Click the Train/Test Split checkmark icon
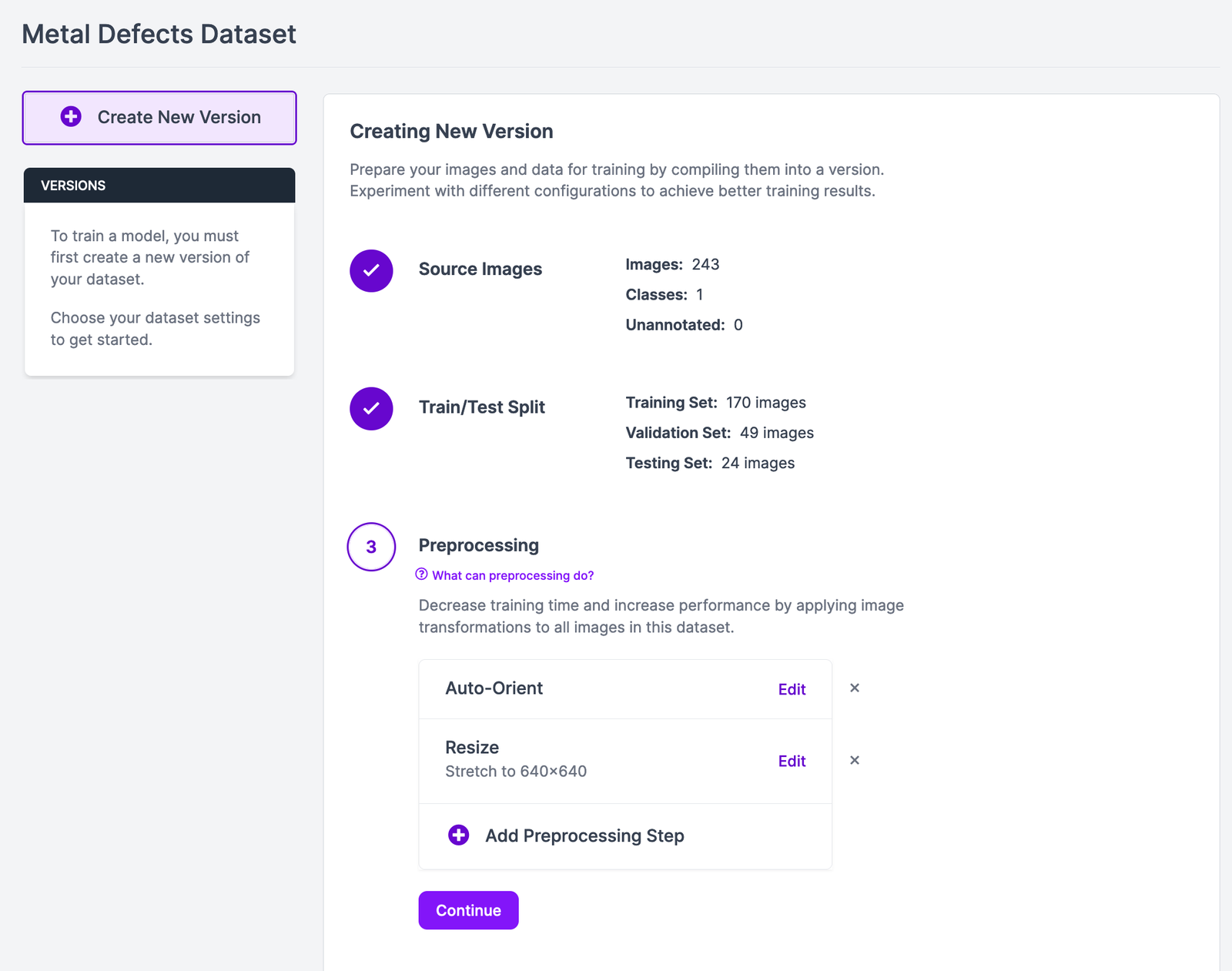Screen dimensions: 1232x971 371,408
